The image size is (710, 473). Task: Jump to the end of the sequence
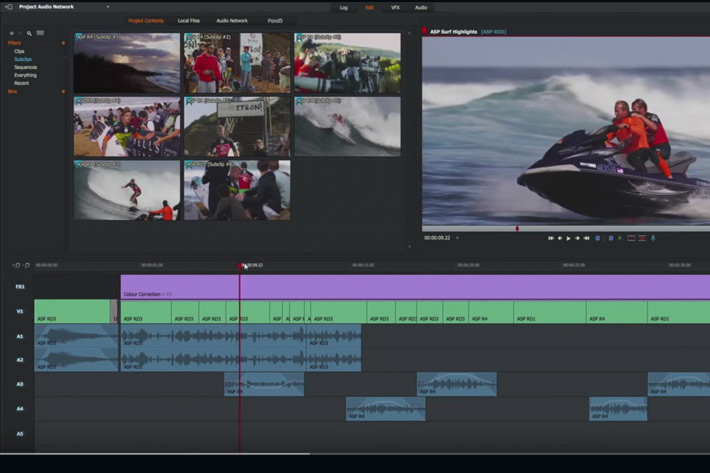pos(588,238)
